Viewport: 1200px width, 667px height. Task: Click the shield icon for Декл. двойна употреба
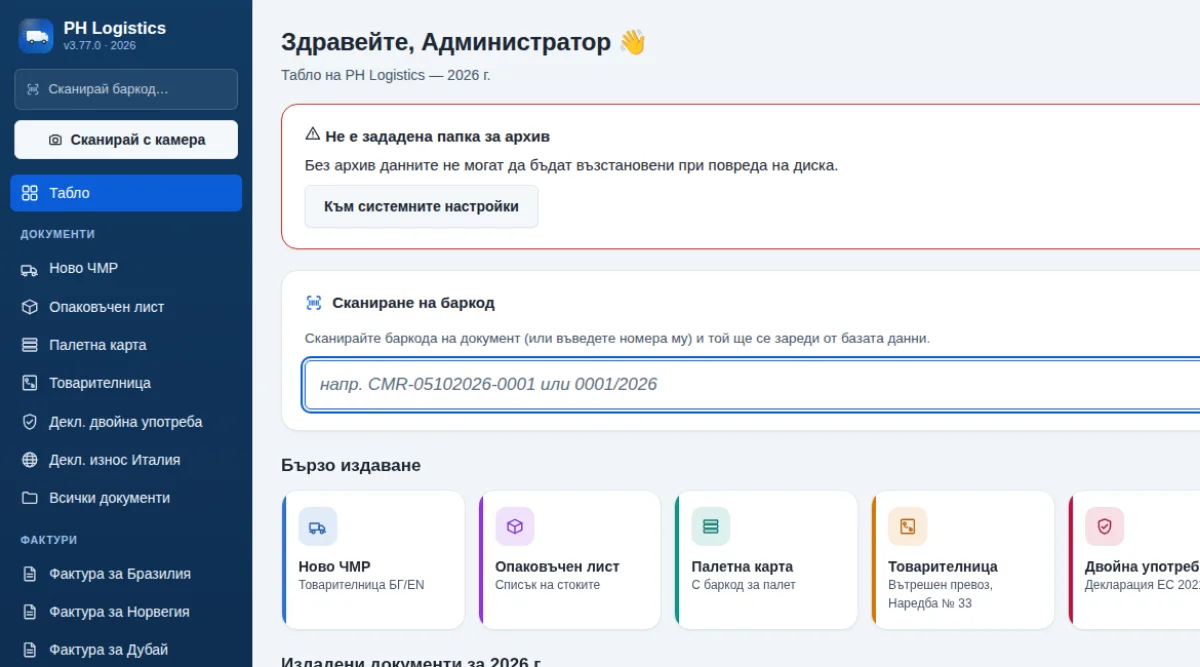coord(30,422)
